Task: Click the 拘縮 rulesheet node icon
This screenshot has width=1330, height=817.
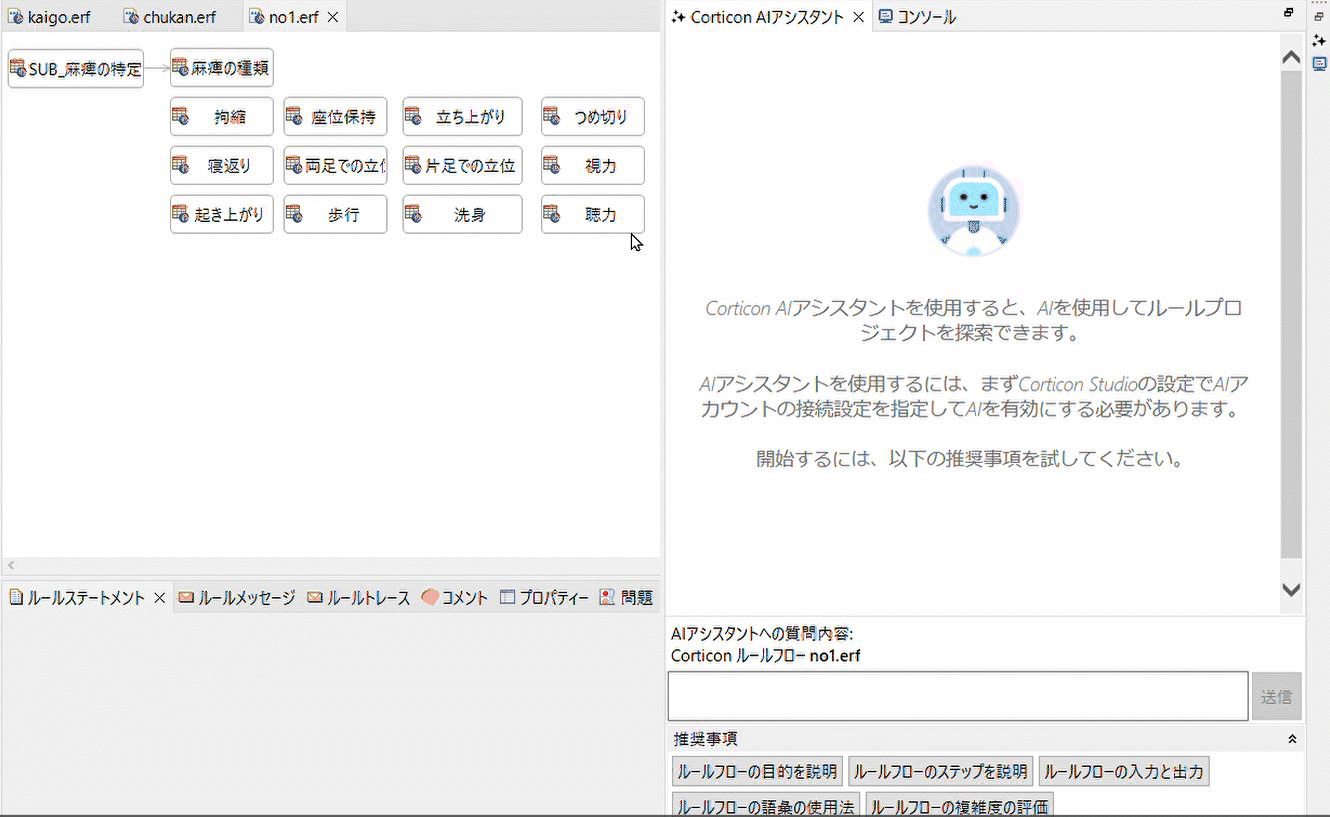Action: pyautogui.click(x=180, y=116)
